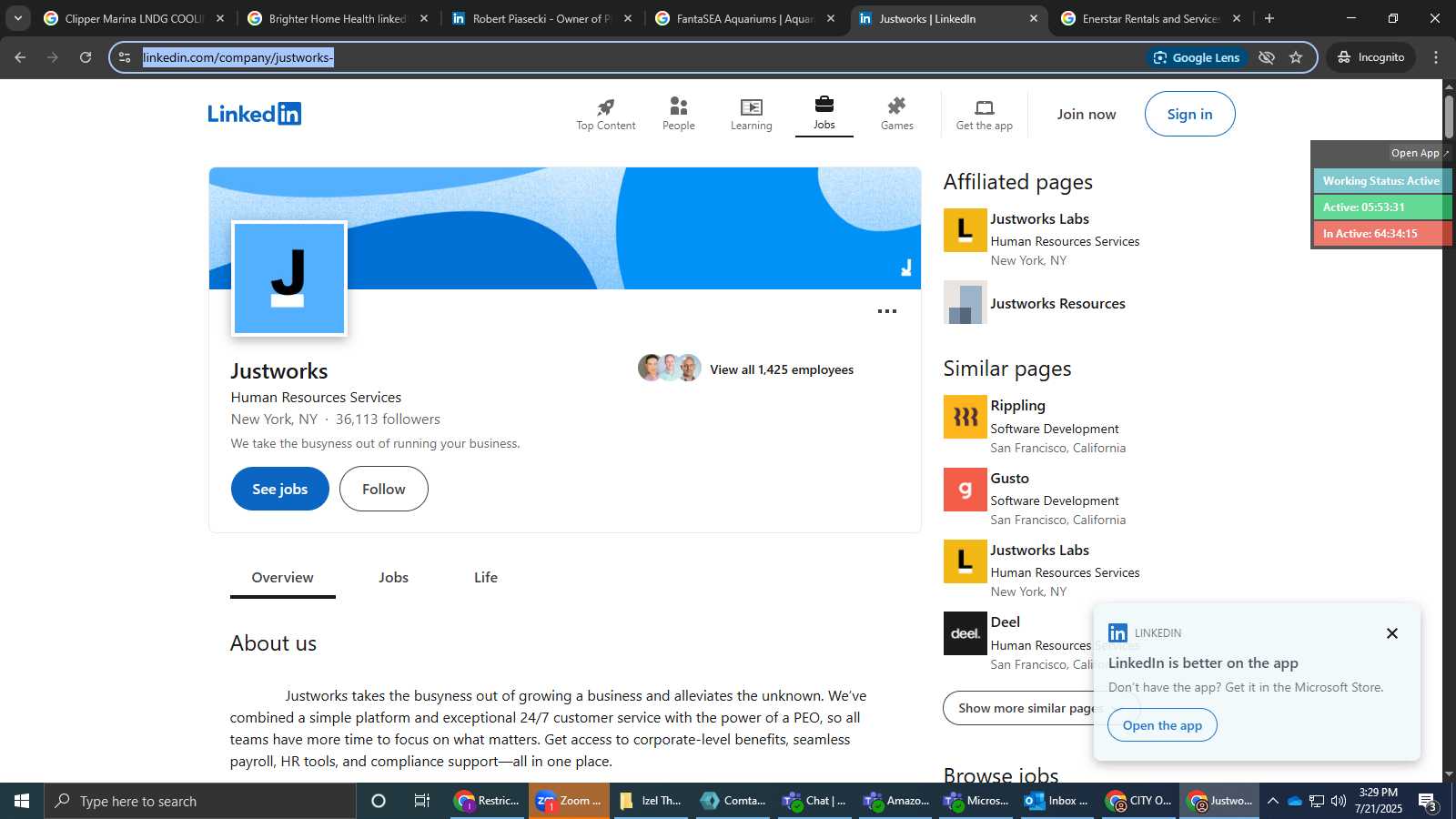Follow the Justworks company
Viewport: 1456px width, 819px height.
coord(383,489)
